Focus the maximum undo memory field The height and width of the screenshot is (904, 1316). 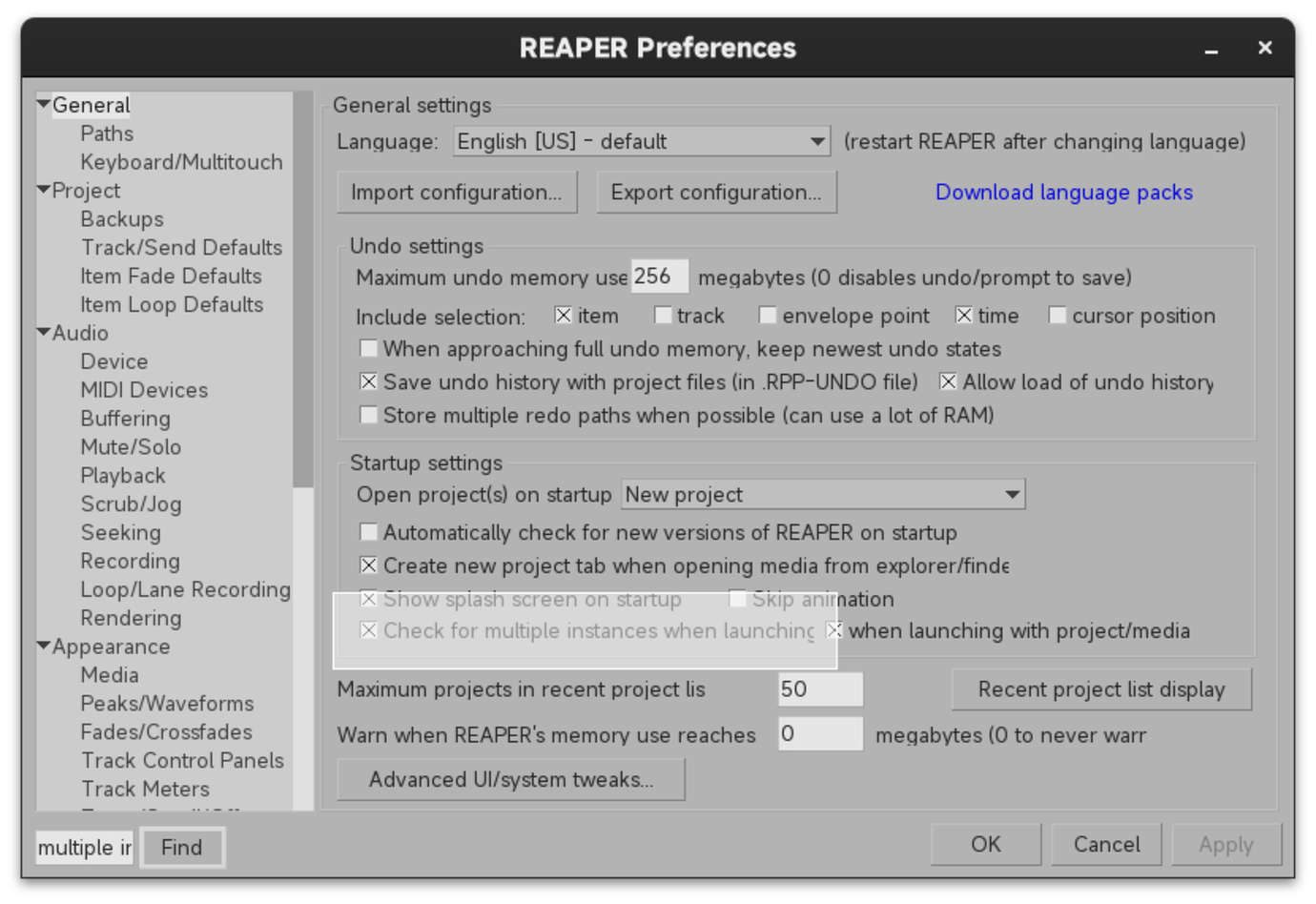[x=659, y=277]
